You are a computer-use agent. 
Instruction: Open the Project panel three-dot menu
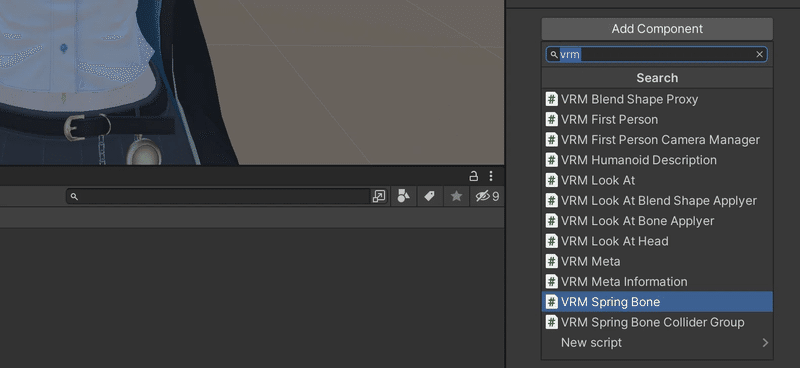(x=491, y=176)
